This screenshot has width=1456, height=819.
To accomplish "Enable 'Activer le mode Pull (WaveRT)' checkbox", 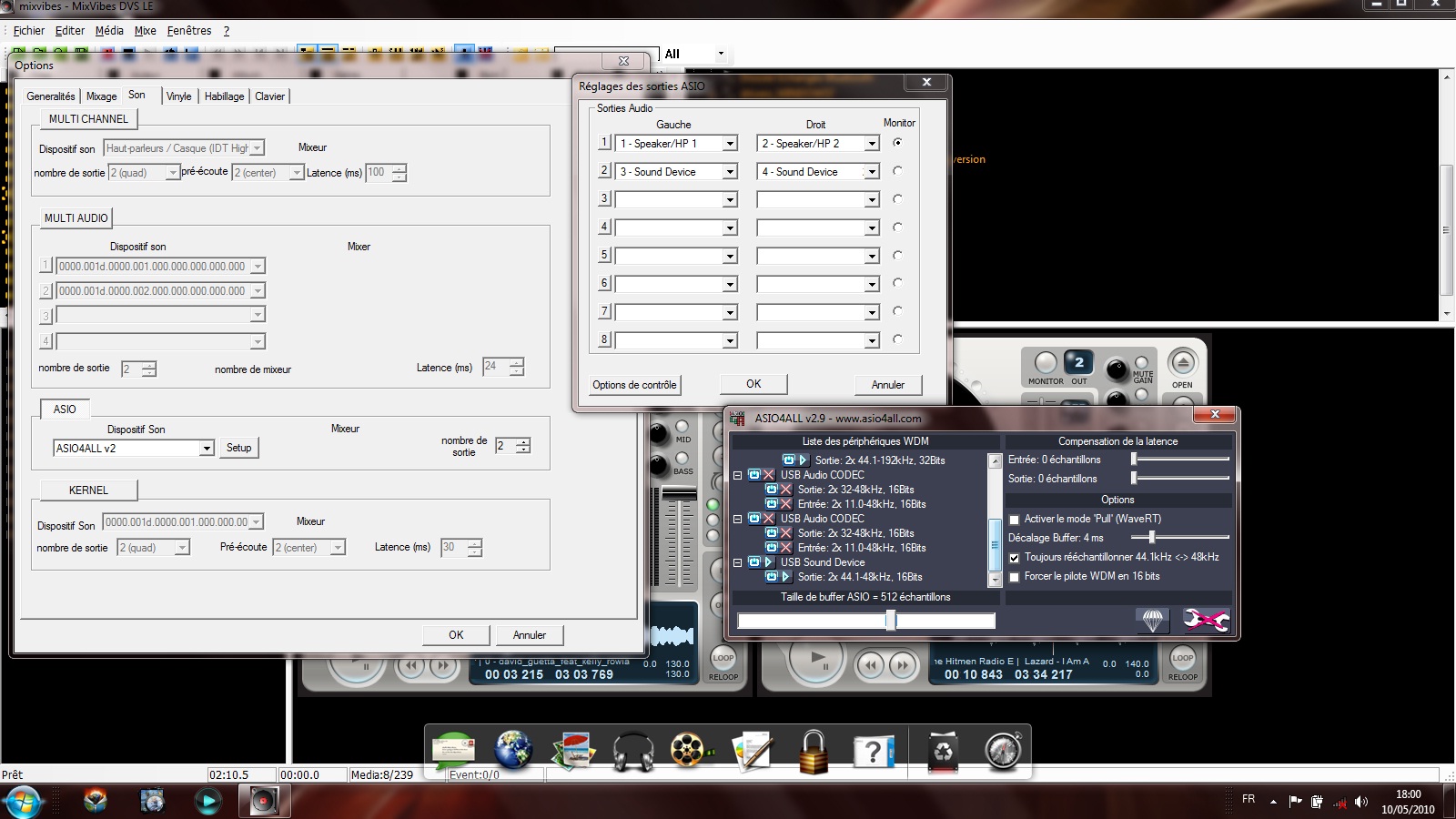I will 1015,520.
